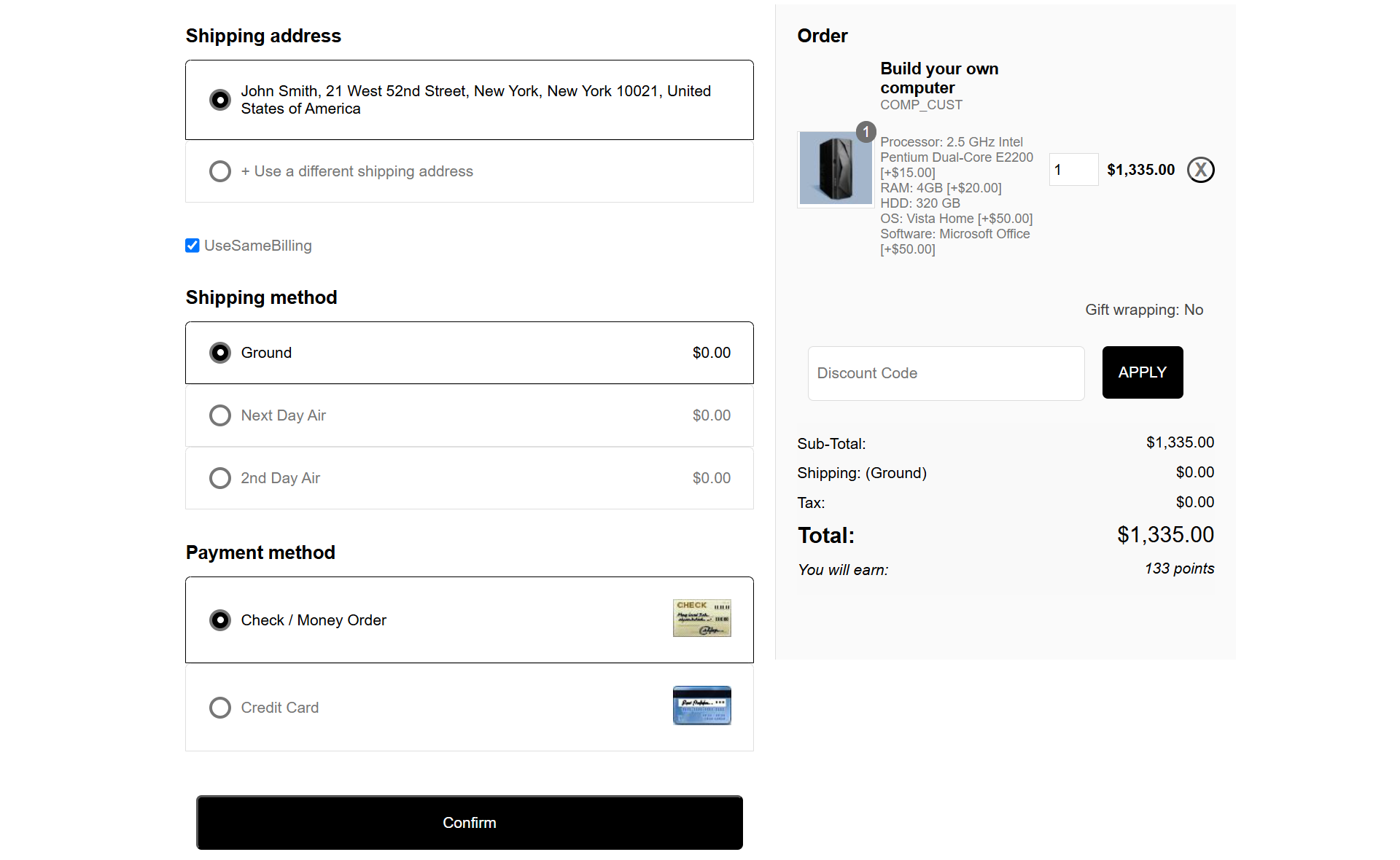Select the Next Day Air shipping option
The width and height of the screenshot is (1400, 860).
[x=220, y=415]
